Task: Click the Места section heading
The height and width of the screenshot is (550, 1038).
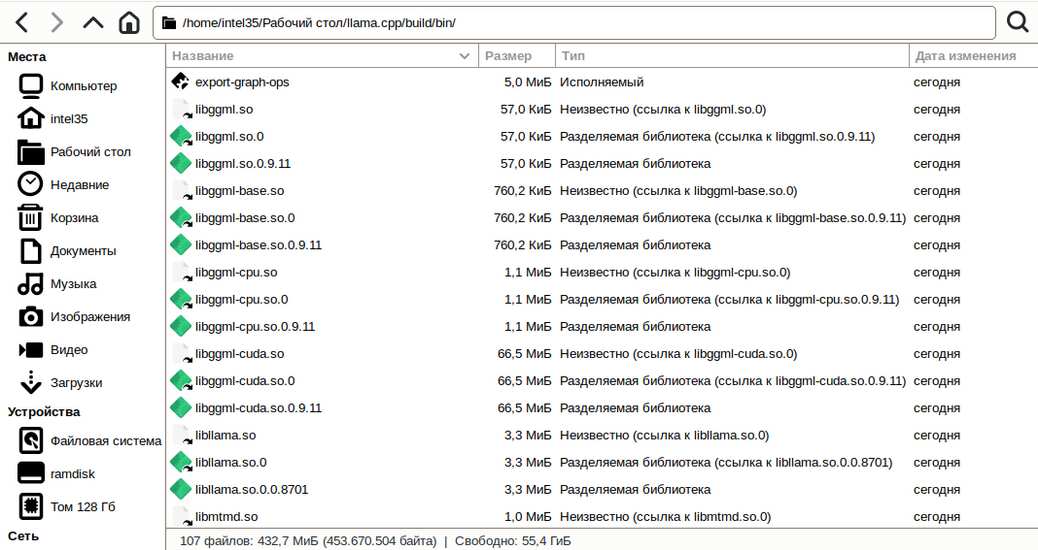Action: tap(27, 57)
